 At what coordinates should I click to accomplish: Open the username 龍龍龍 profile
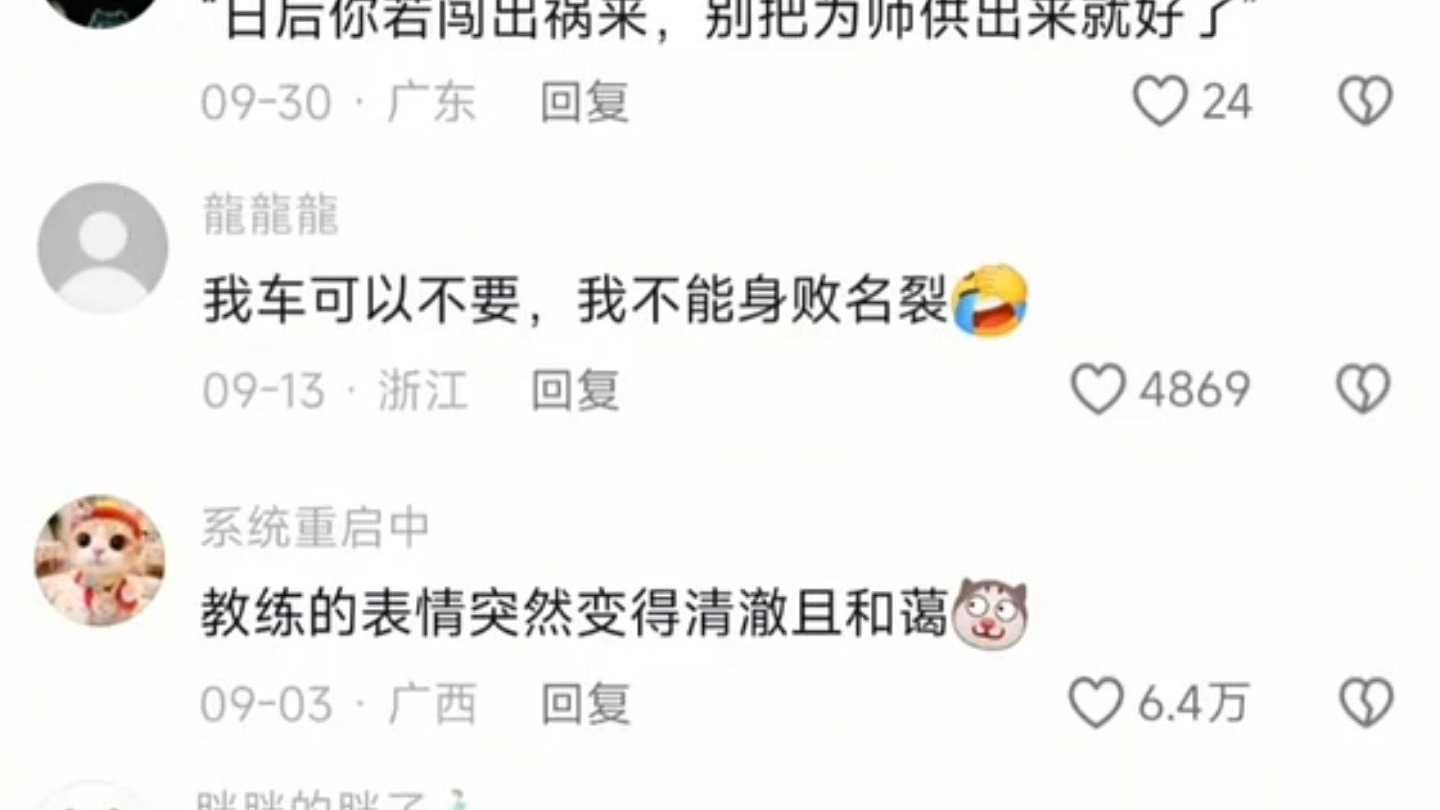271,215
